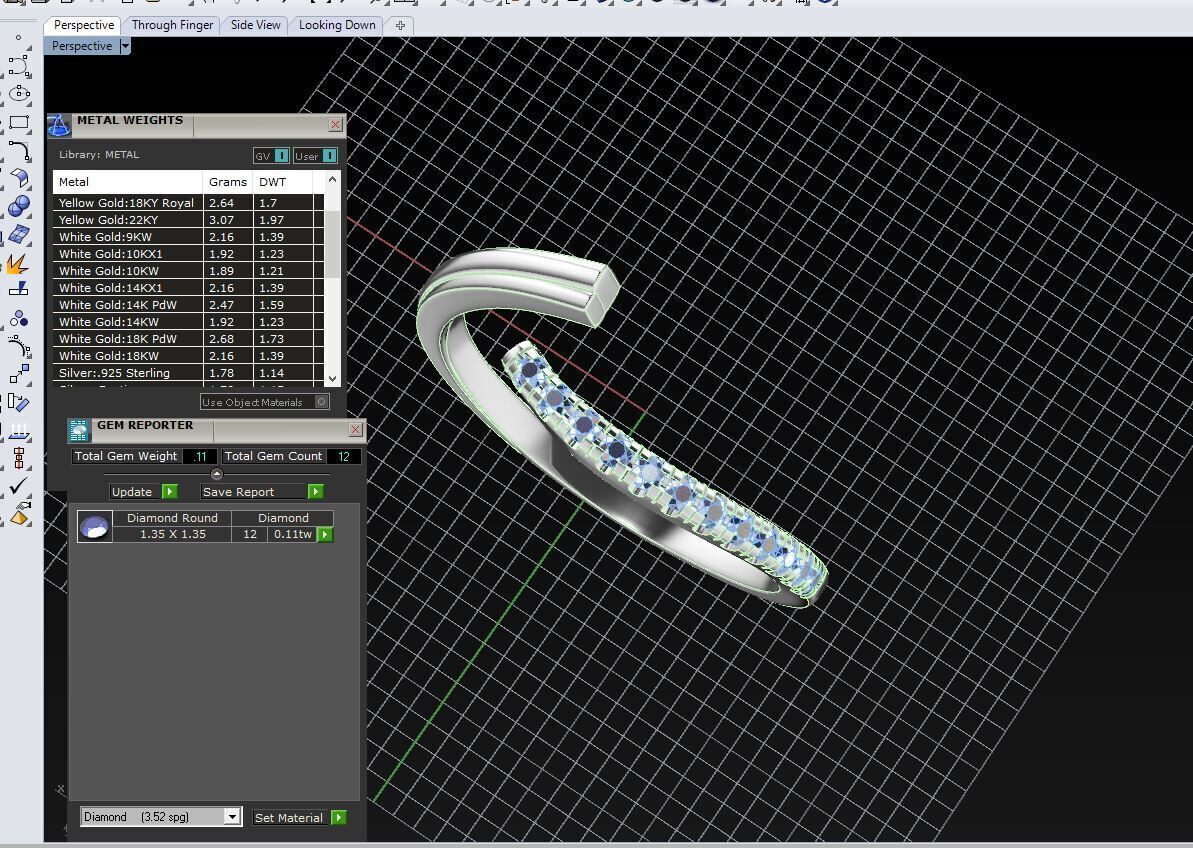Click the DWT column header
This screenshot has height=848, width=1193.
click(x=282, y=182)
